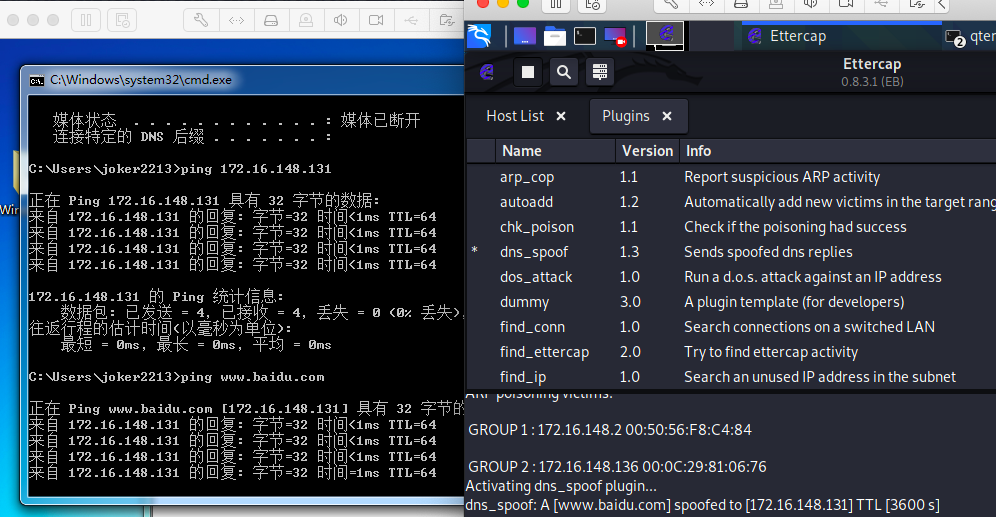Open the Ettercap logo menu button
Viewport: 996px width, 517px height.
click(487, 72)
